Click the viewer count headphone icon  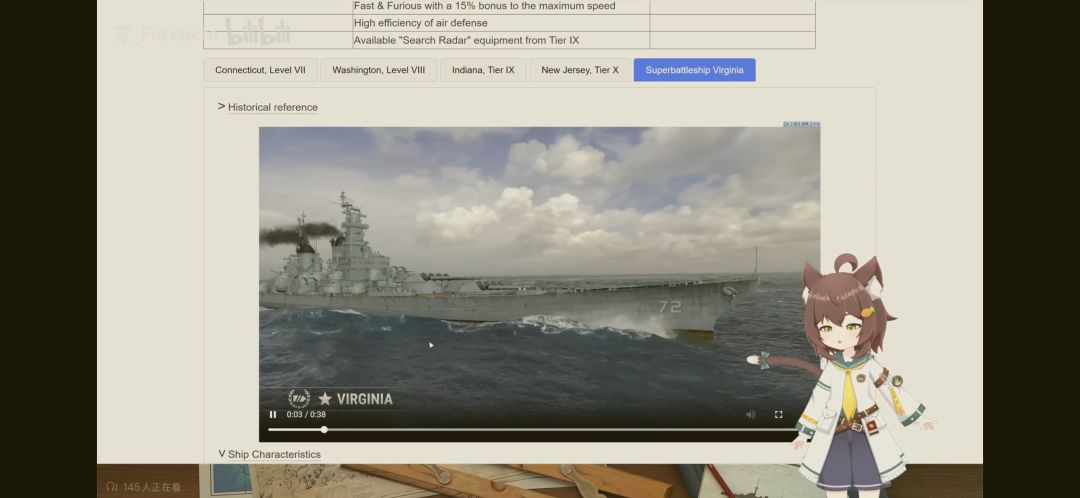[112, 487]
